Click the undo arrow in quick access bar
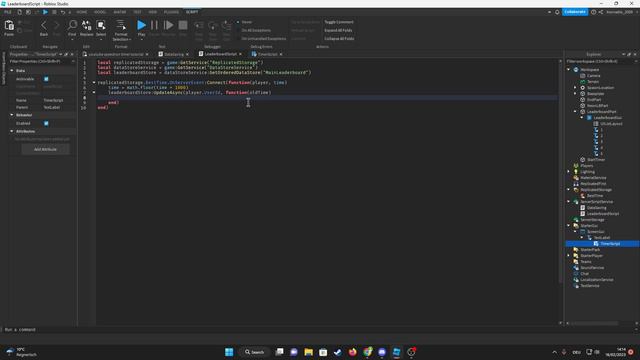Viewport: 640px width, 360px height. [63, 12]
